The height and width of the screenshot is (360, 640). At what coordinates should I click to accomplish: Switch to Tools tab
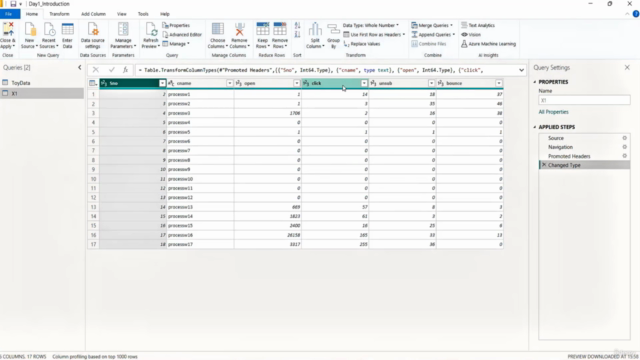(143, 14)
